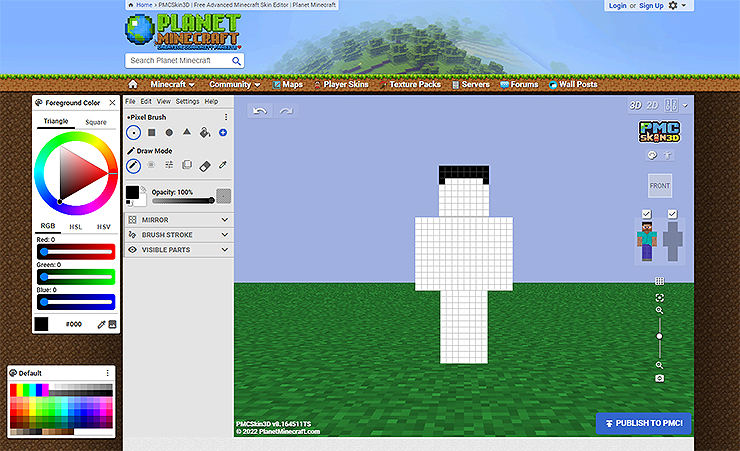Screen dimensions: 740x451
Task: Click the search magnifier icon
Action: coord(236,60)
